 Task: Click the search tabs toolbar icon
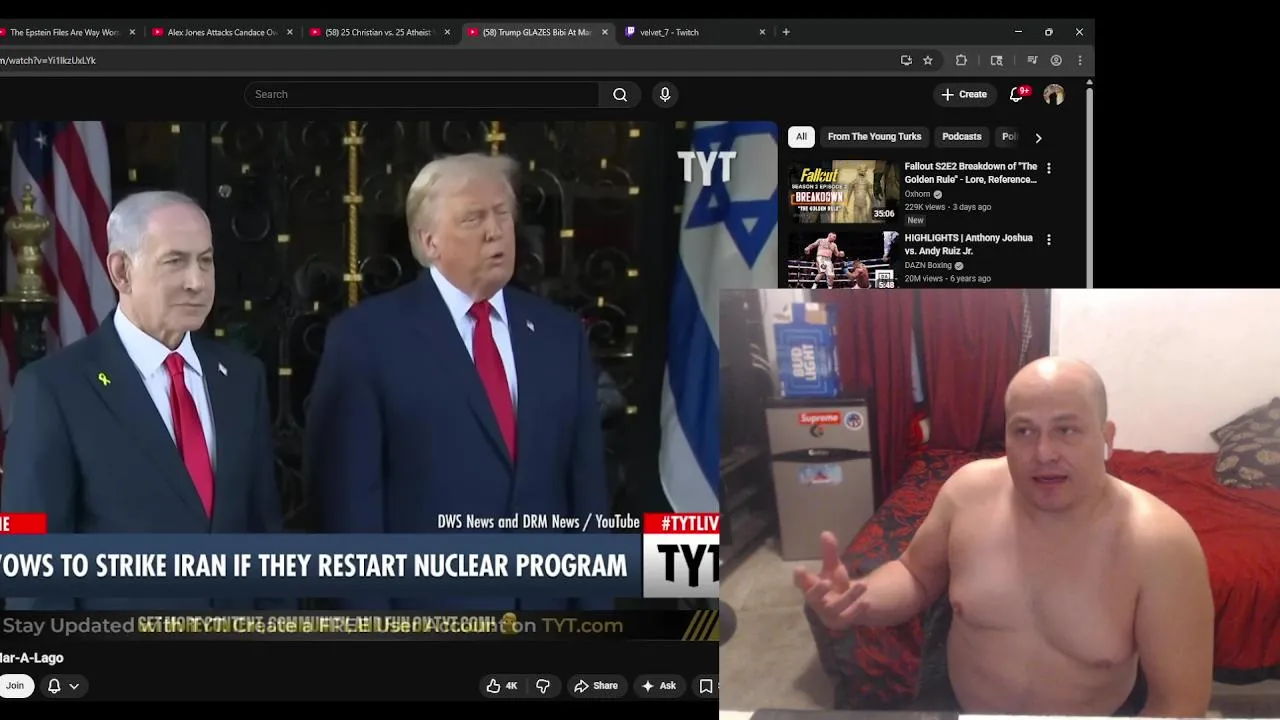[x=996, y=60]
